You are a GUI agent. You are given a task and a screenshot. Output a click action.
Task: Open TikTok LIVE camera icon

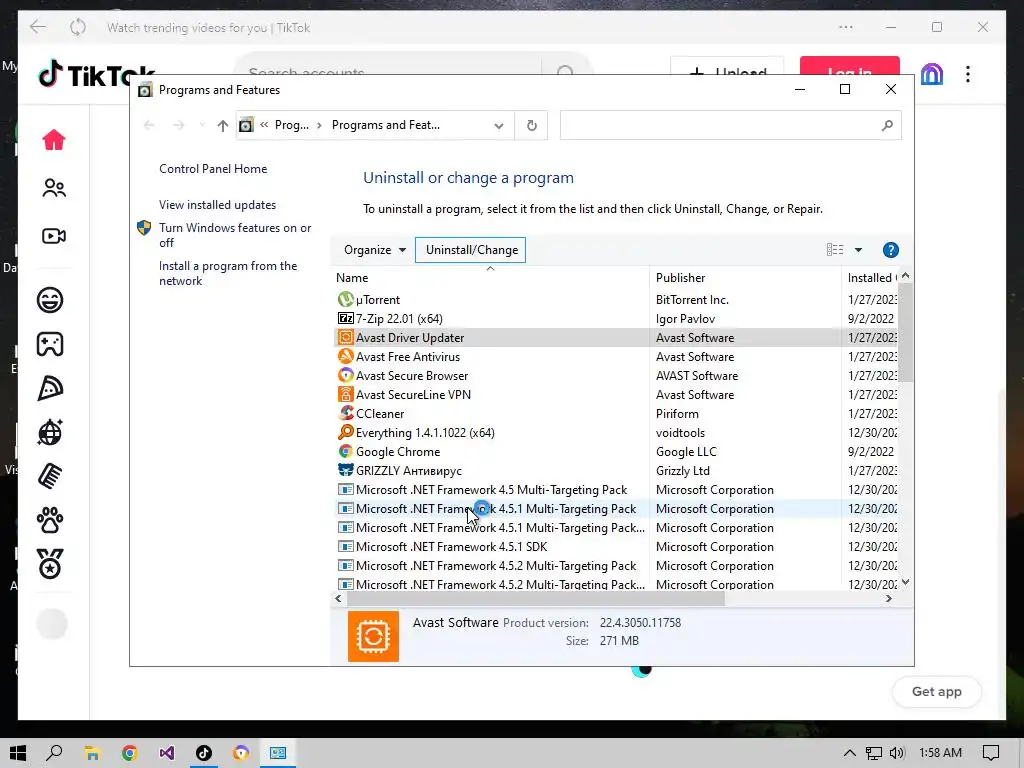(x=54, y=236)
